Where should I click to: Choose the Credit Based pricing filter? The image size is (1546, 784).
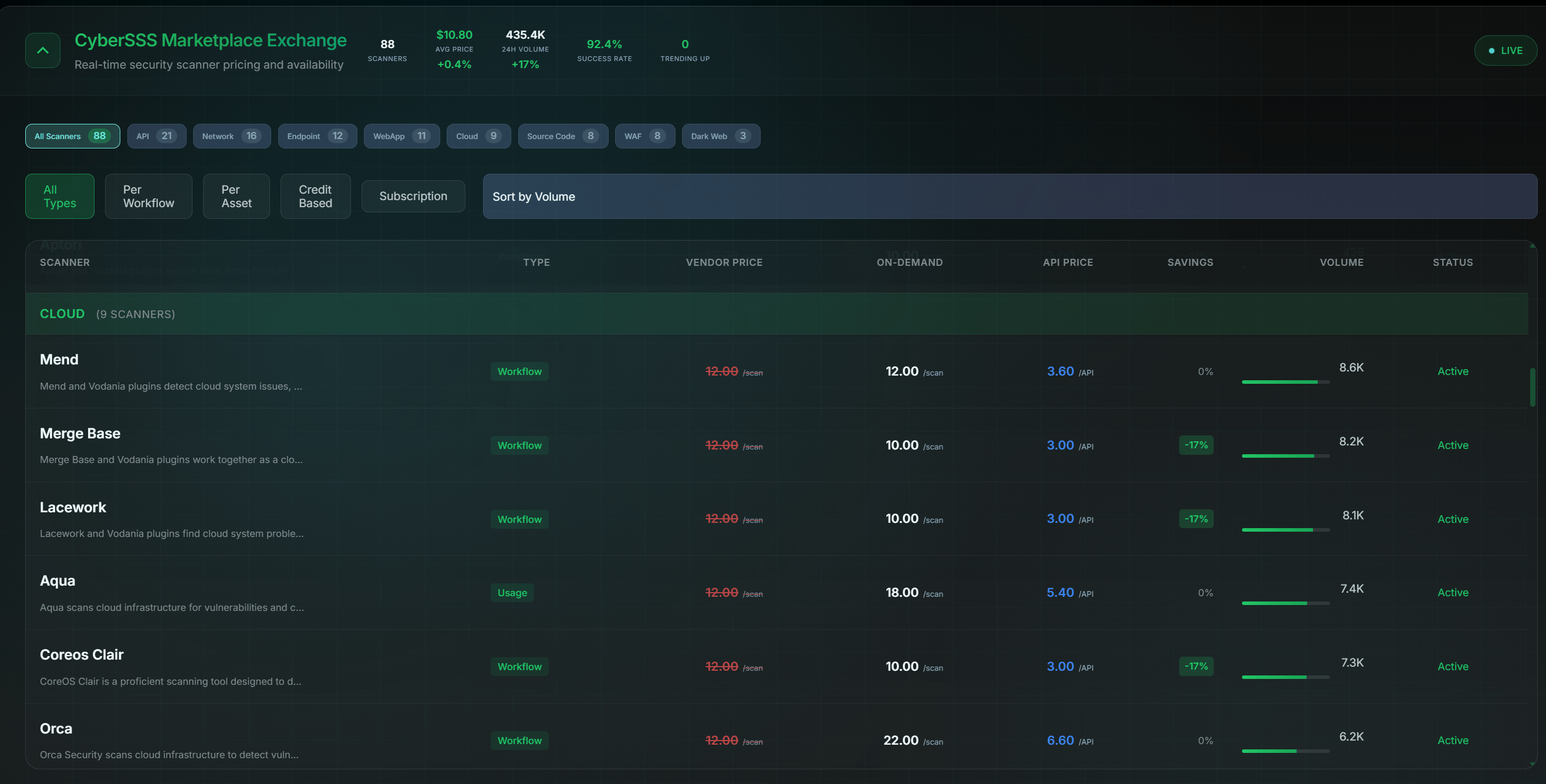(x=315, y=196)
